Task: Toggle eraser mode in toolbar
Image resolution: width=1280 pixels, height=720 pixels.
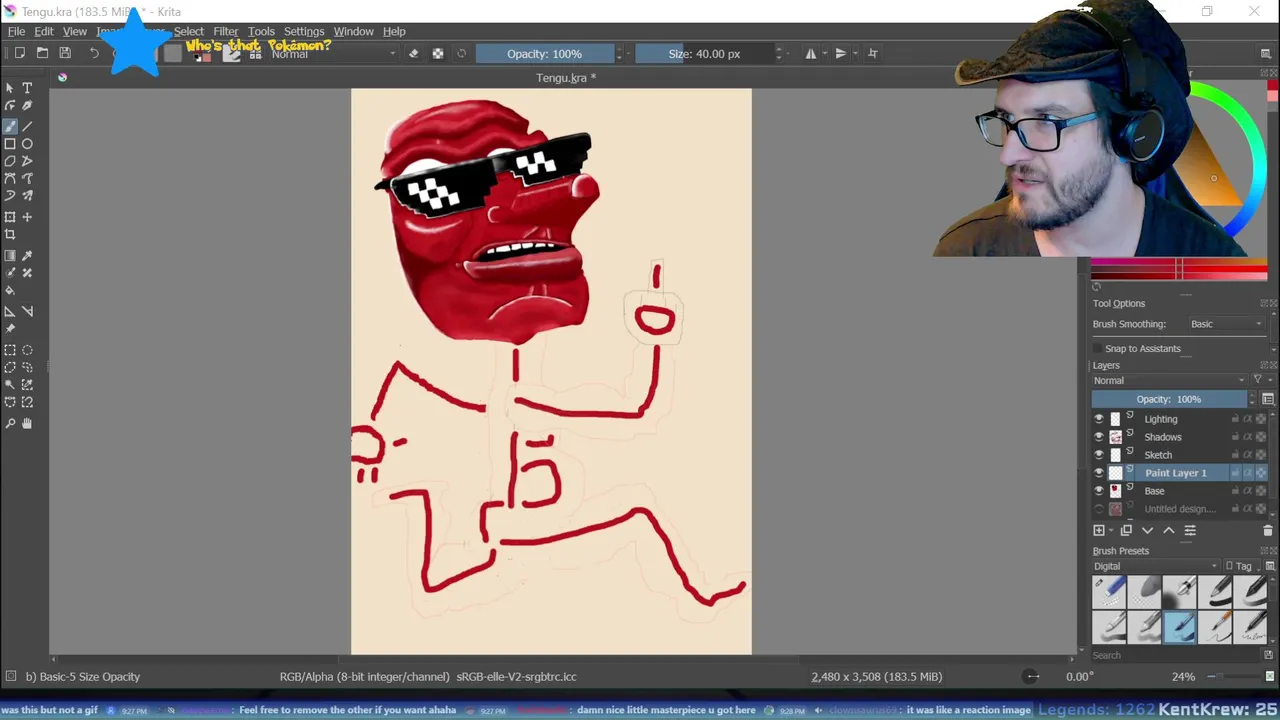Action: click(414, 53)
